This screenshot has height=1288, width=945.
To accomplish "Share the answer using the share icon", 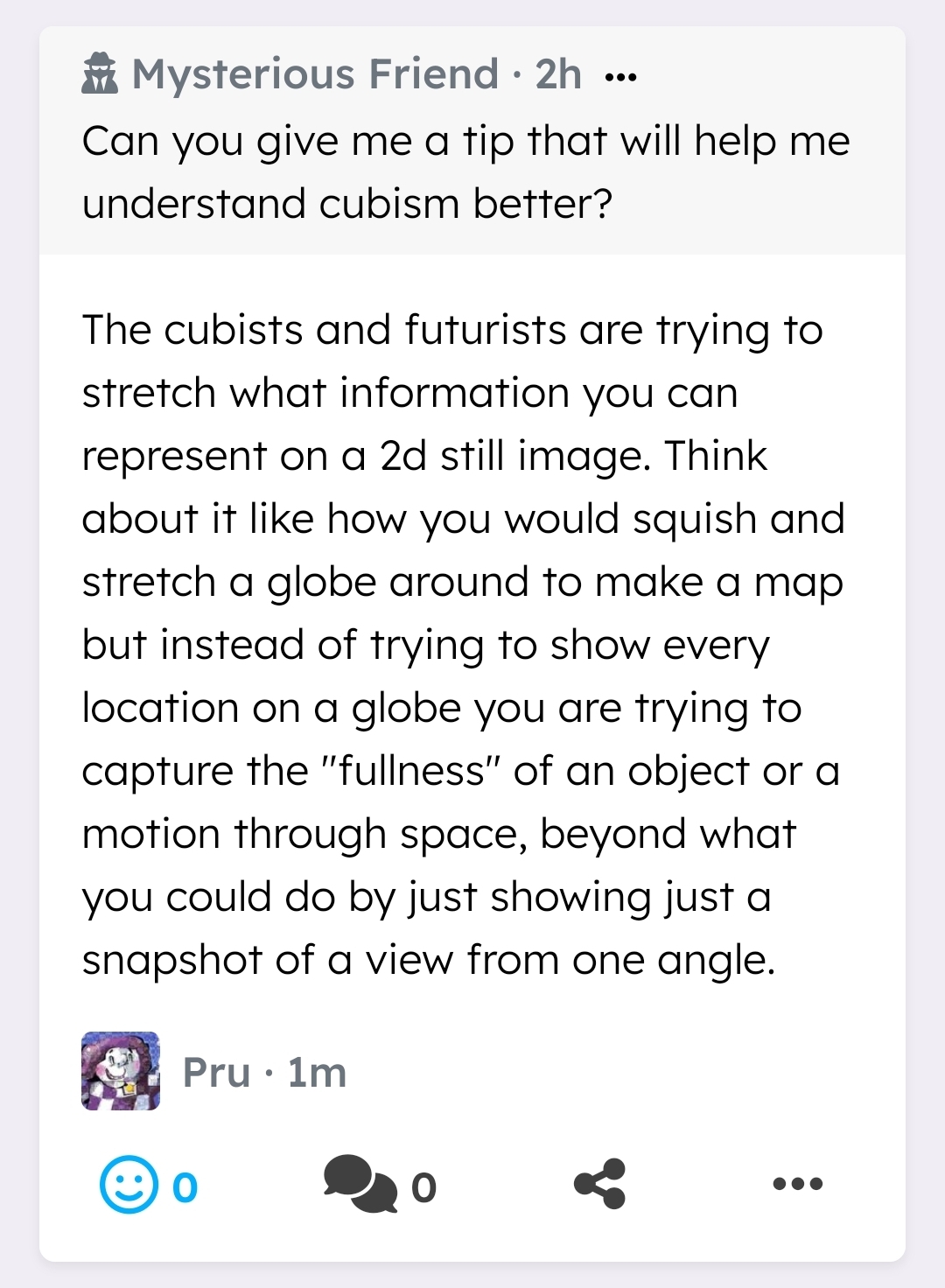I will click(x=600, y=1184).
